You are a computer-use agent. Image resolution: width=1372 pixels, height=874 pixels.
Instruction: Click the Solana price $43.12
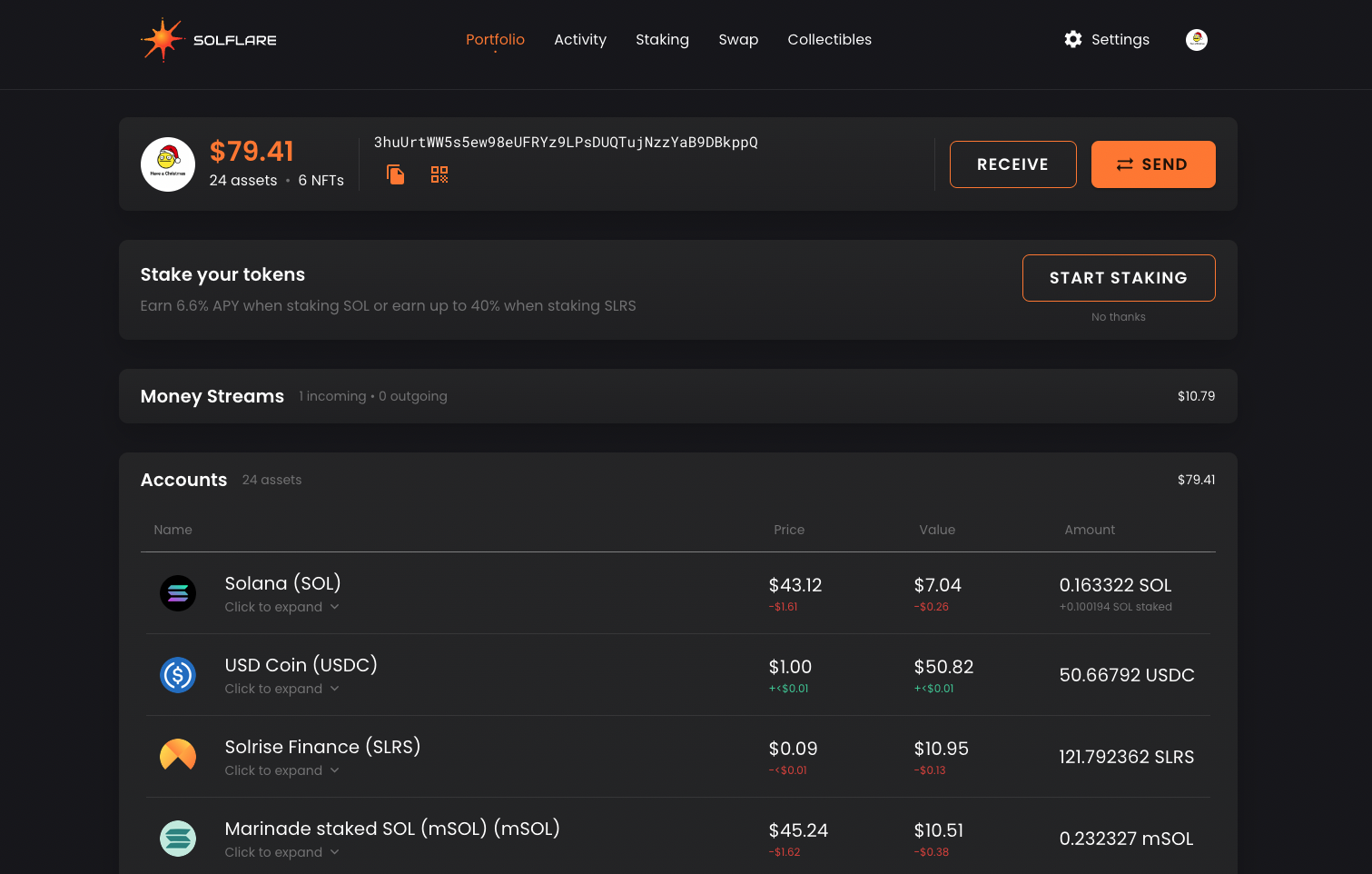click(795, 585)
